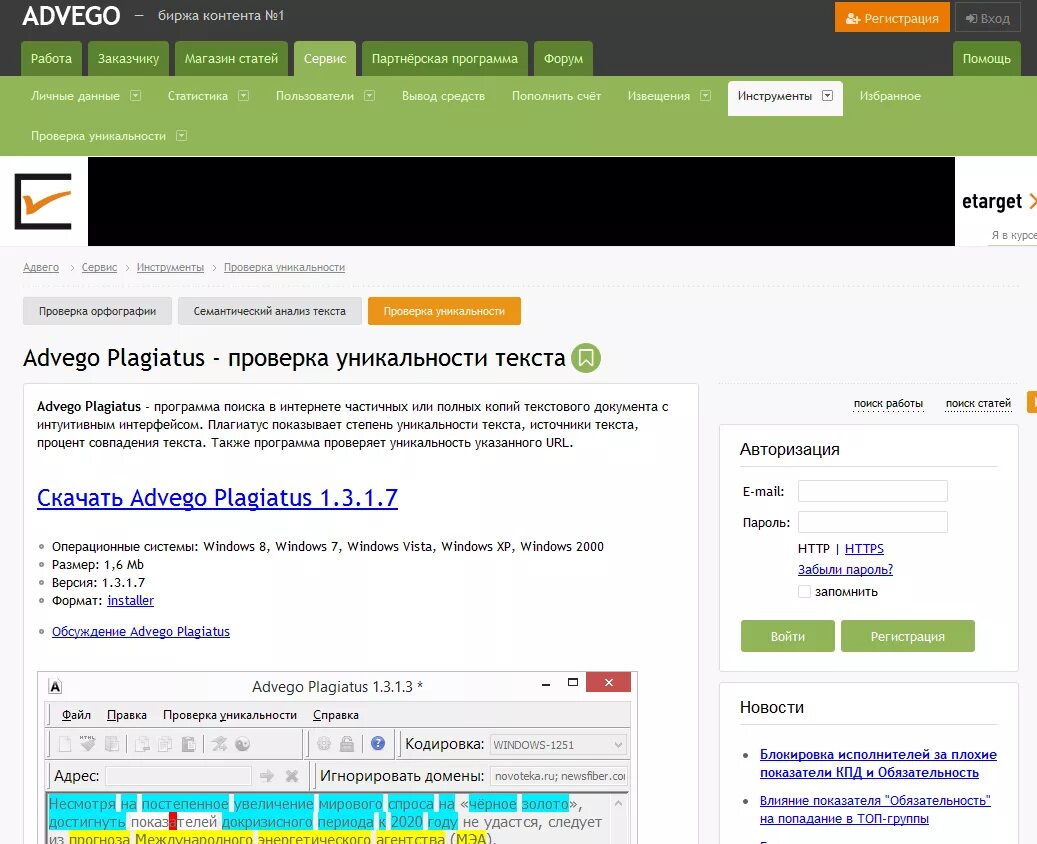The width and height of the screenshot is (1037, 844).
Task: Open the Работа tab
Action: (x=51, y=58)
